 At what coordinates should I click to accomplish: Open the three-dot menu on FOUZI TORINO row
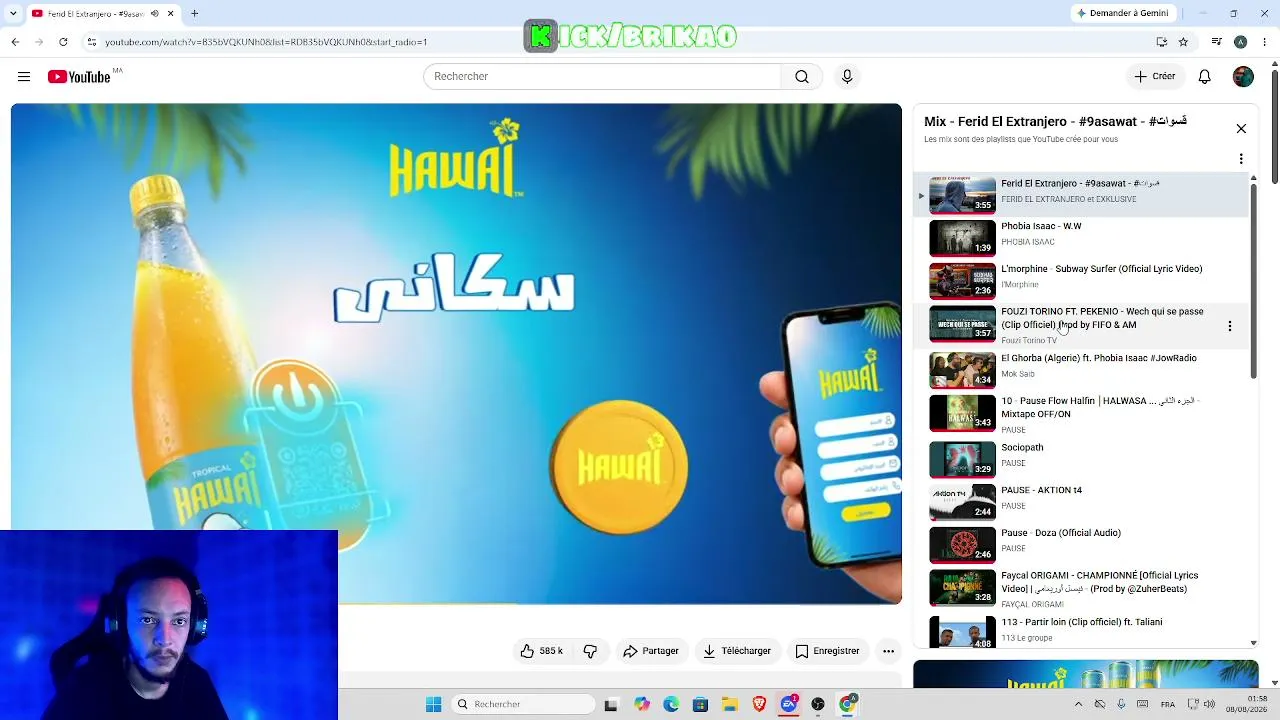1230,326
